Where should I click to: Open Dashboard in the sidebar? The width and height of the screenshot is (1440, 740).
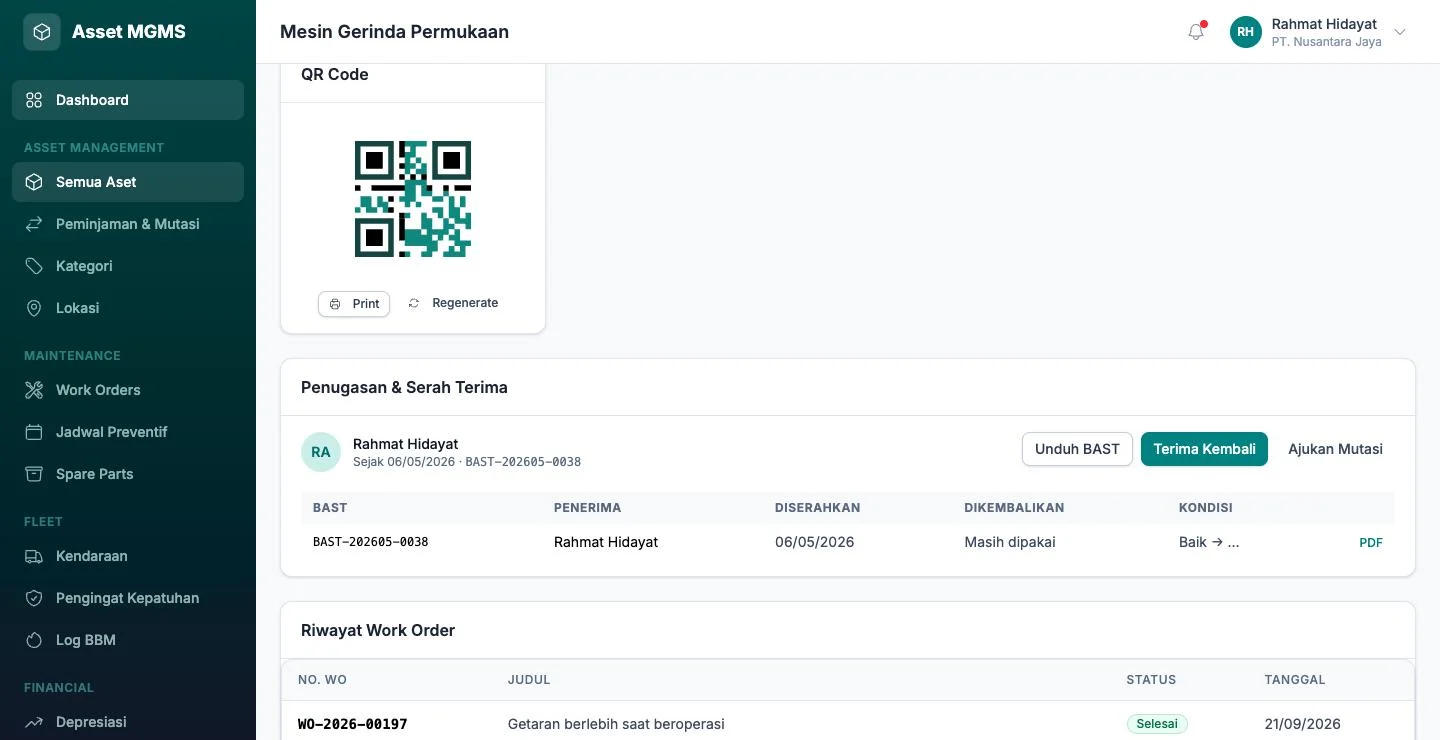point(128,100)
